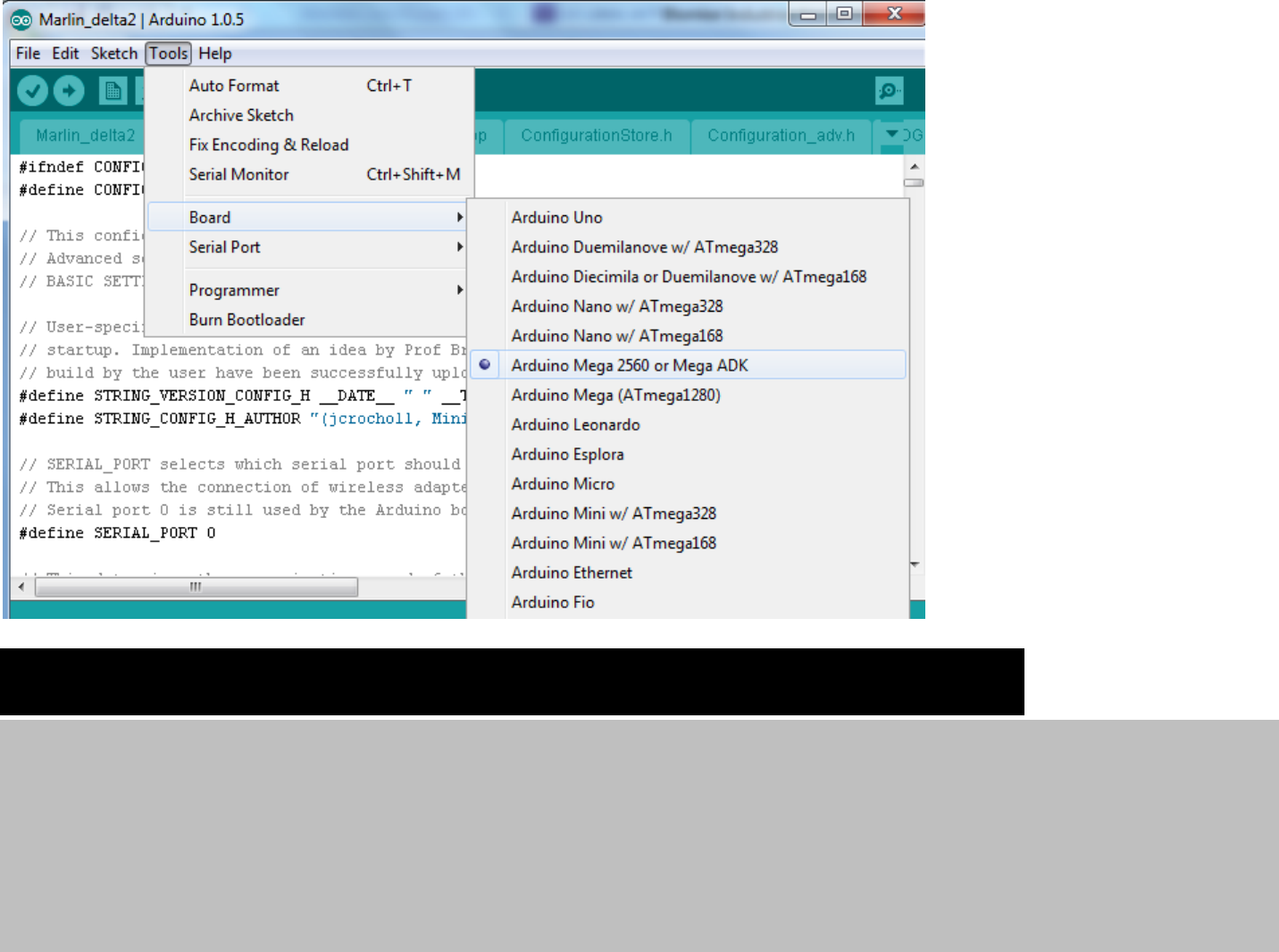Open the Sketch menu
Image resolution: width=1279 pixels, height=952 pixels.
tap(114, 54)
